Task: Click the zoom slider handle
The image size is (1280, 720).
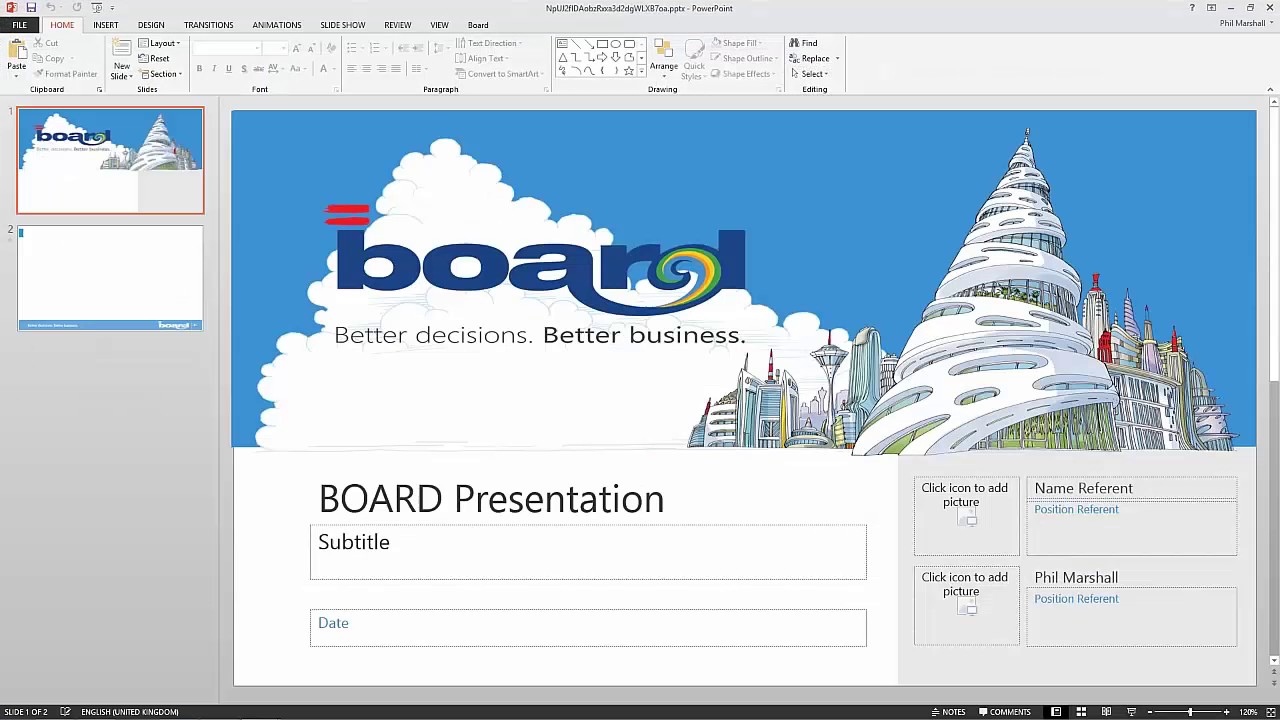Action: click(1190, 712)
